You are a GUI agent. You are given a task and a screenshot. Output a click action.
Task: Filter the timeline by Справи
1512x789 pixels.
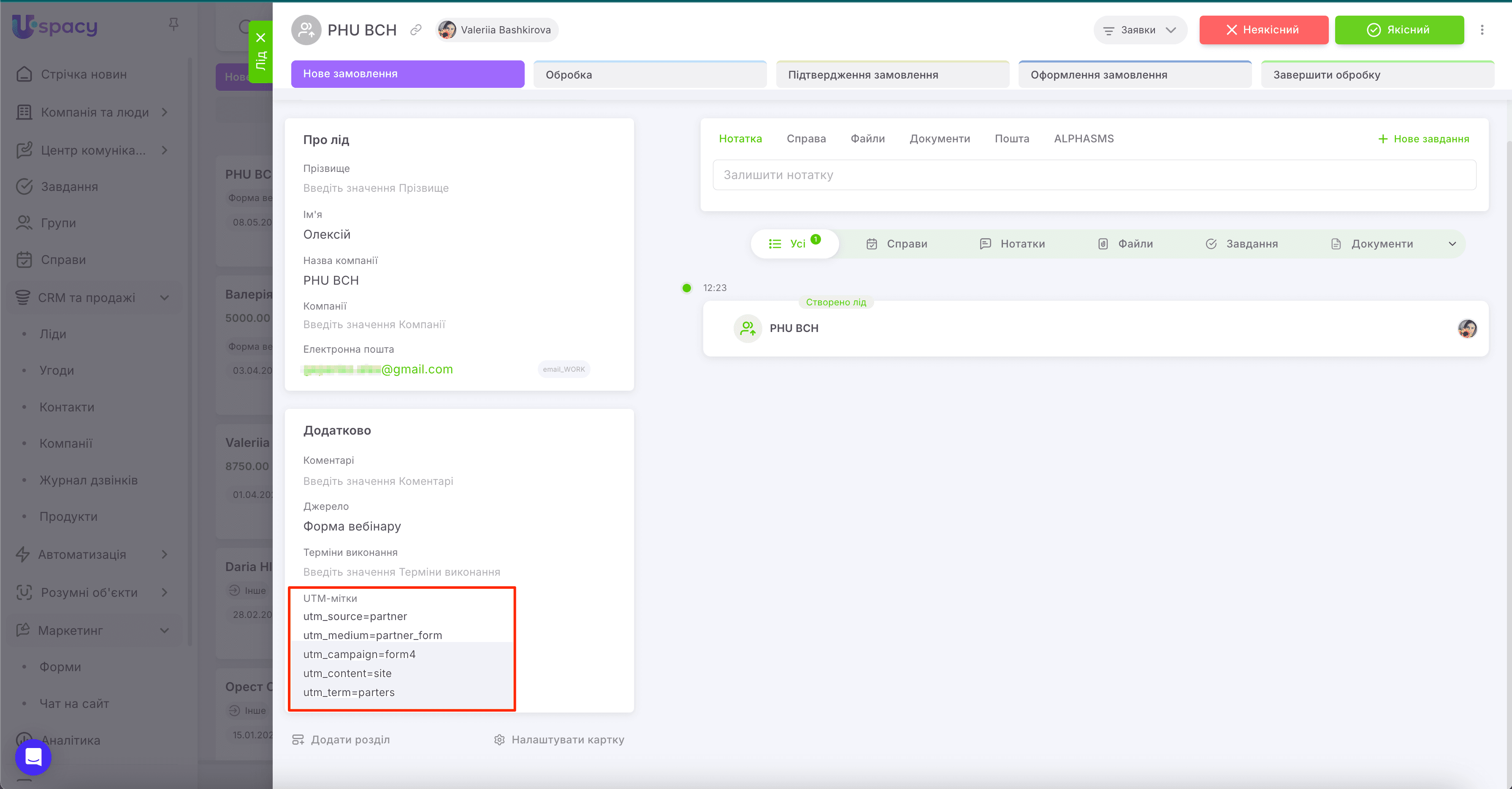point(897,244)
